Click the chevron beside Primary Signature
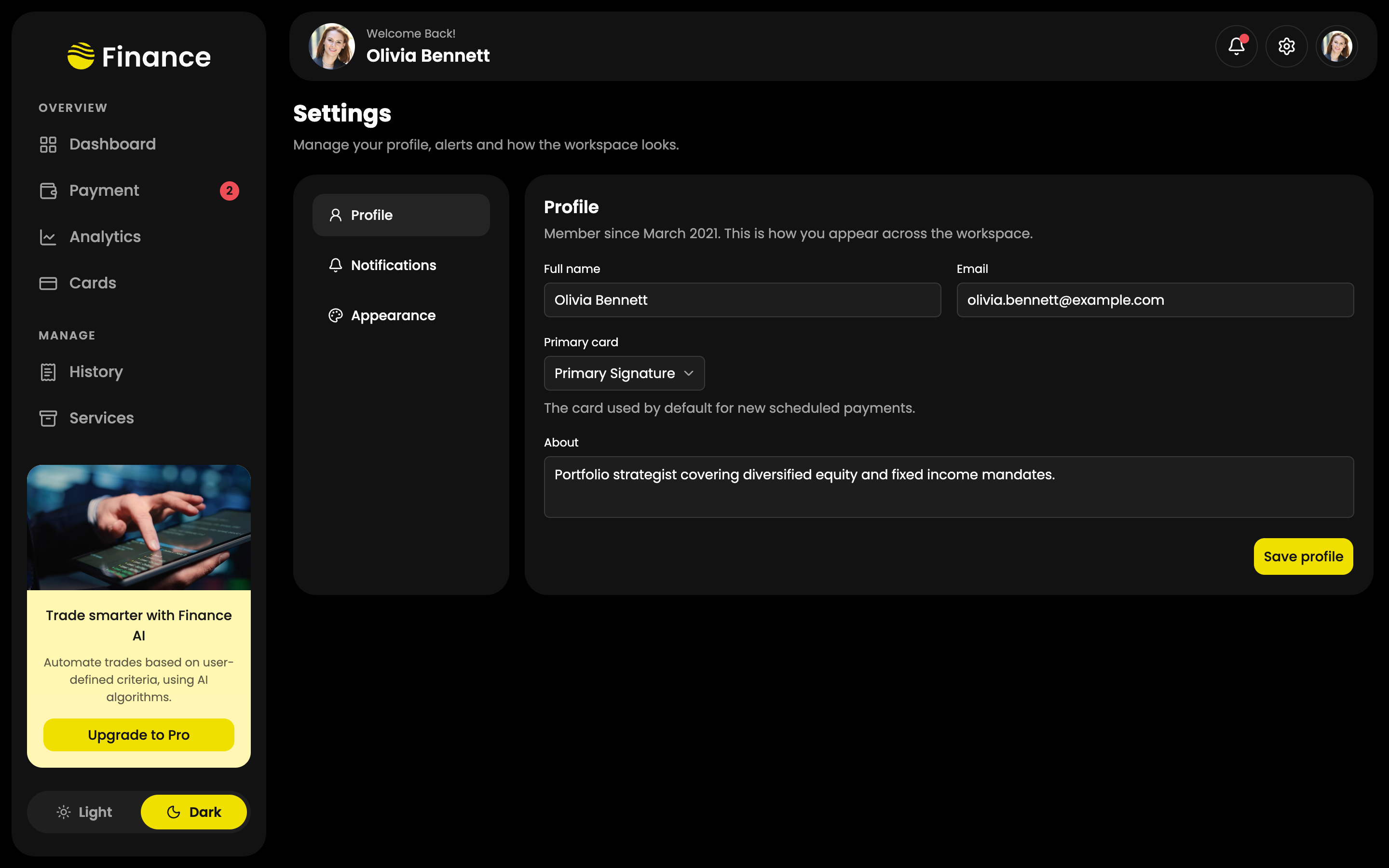The height and width of the screenshot is (868, 1389). click(689, 373)
